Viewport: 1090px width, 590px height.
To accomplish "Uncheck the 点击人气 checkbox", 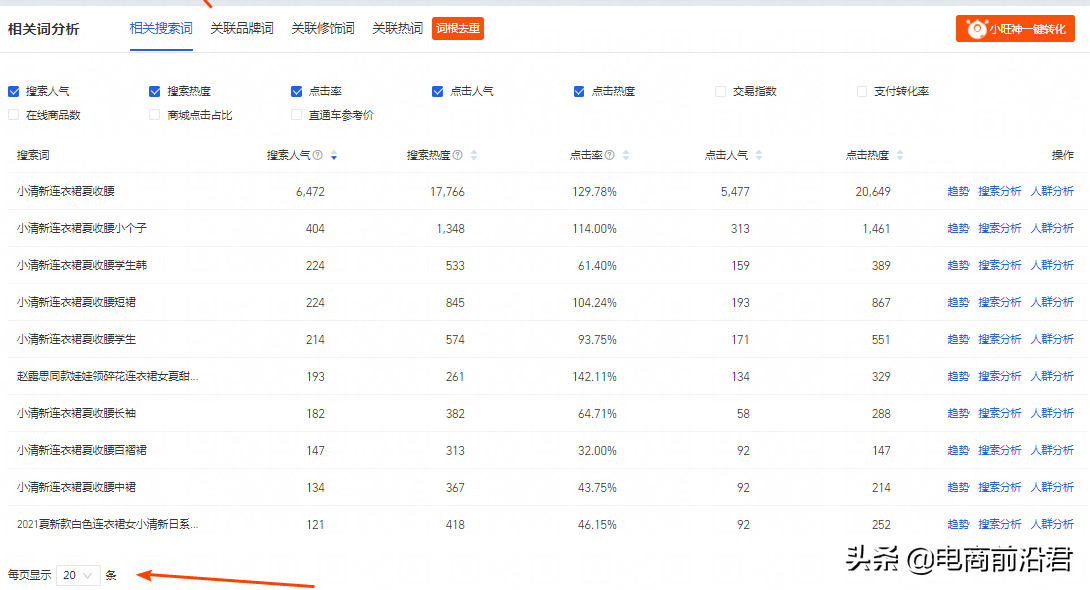I will coord(437,91).
